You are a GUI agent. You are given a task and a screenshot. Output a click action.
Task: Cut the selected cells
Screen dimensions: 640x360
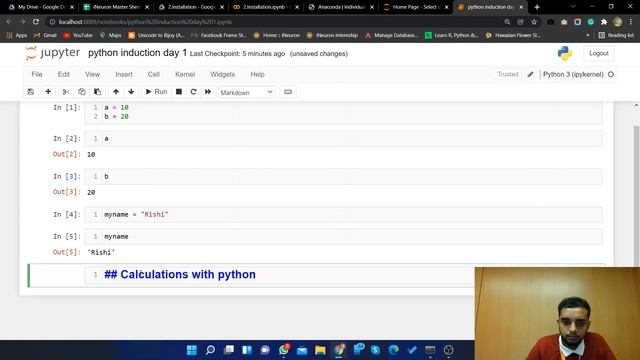click(x=66, y=92)
